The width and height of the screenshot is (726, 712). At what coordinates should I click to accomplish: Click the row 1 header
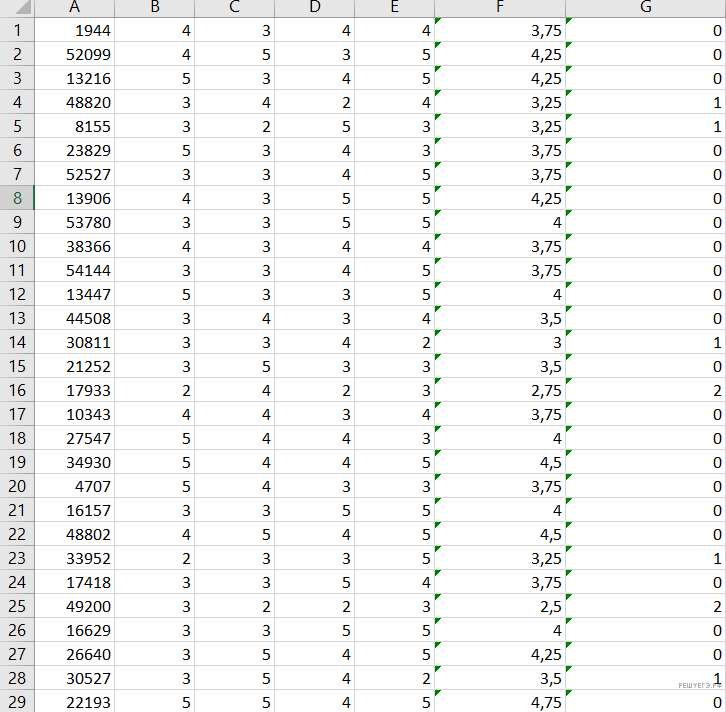16,30
